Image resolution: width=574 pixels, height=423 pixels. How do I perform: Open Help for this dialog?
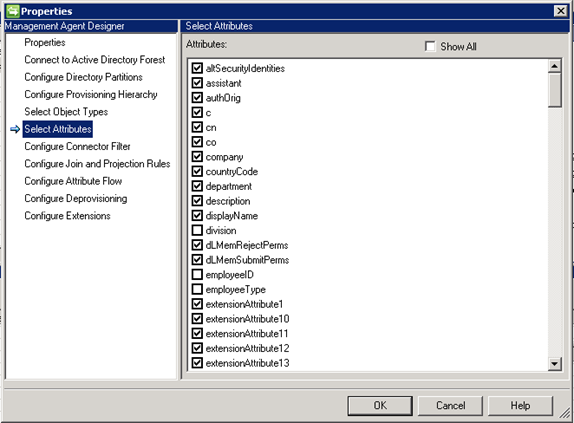(x=520, y=405)
